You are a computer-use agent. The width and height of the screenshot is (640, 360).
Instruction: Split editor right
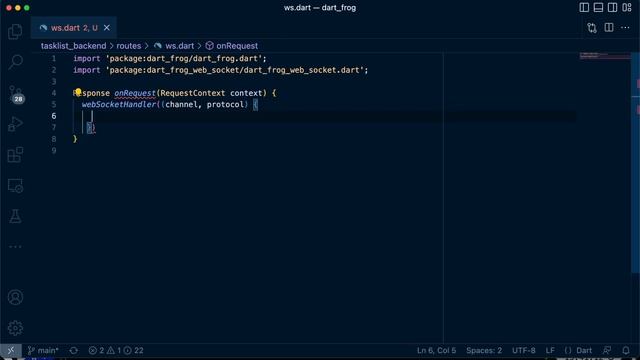pos(609,27)
